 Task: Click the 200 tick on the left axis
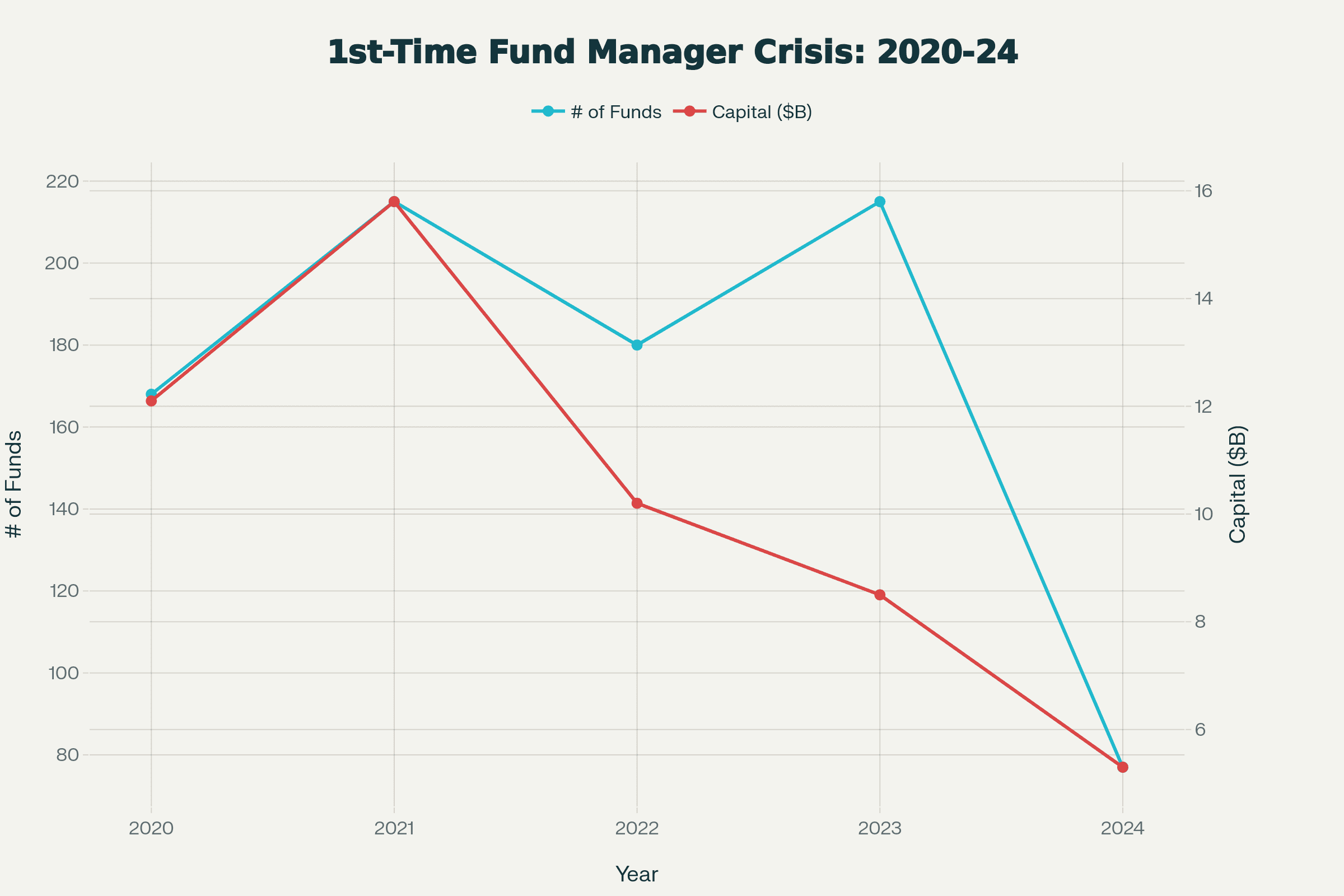point(62,263)
